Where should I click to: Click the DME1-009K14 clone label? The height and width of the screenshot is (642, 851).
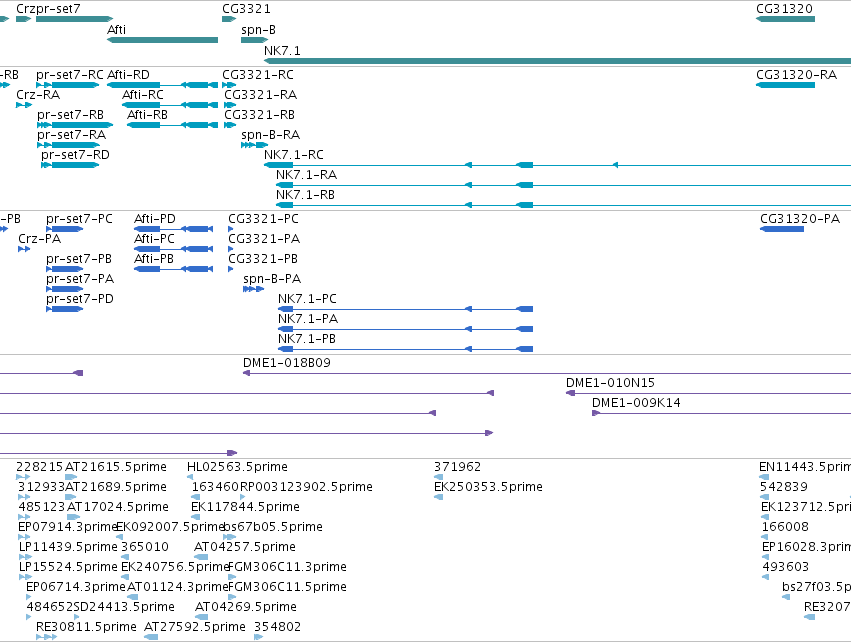pos(636,403)
